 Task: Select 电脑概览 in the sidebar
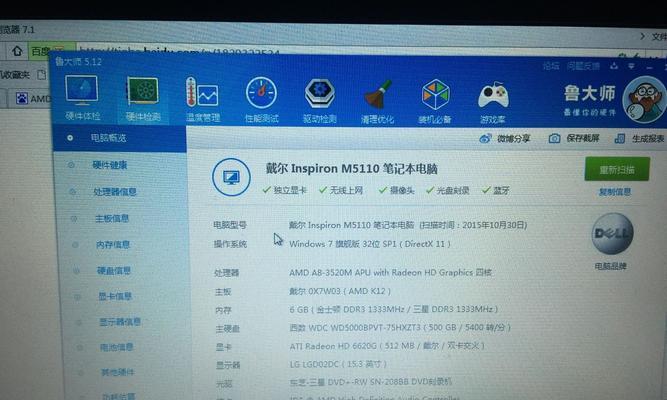point(120,138)
